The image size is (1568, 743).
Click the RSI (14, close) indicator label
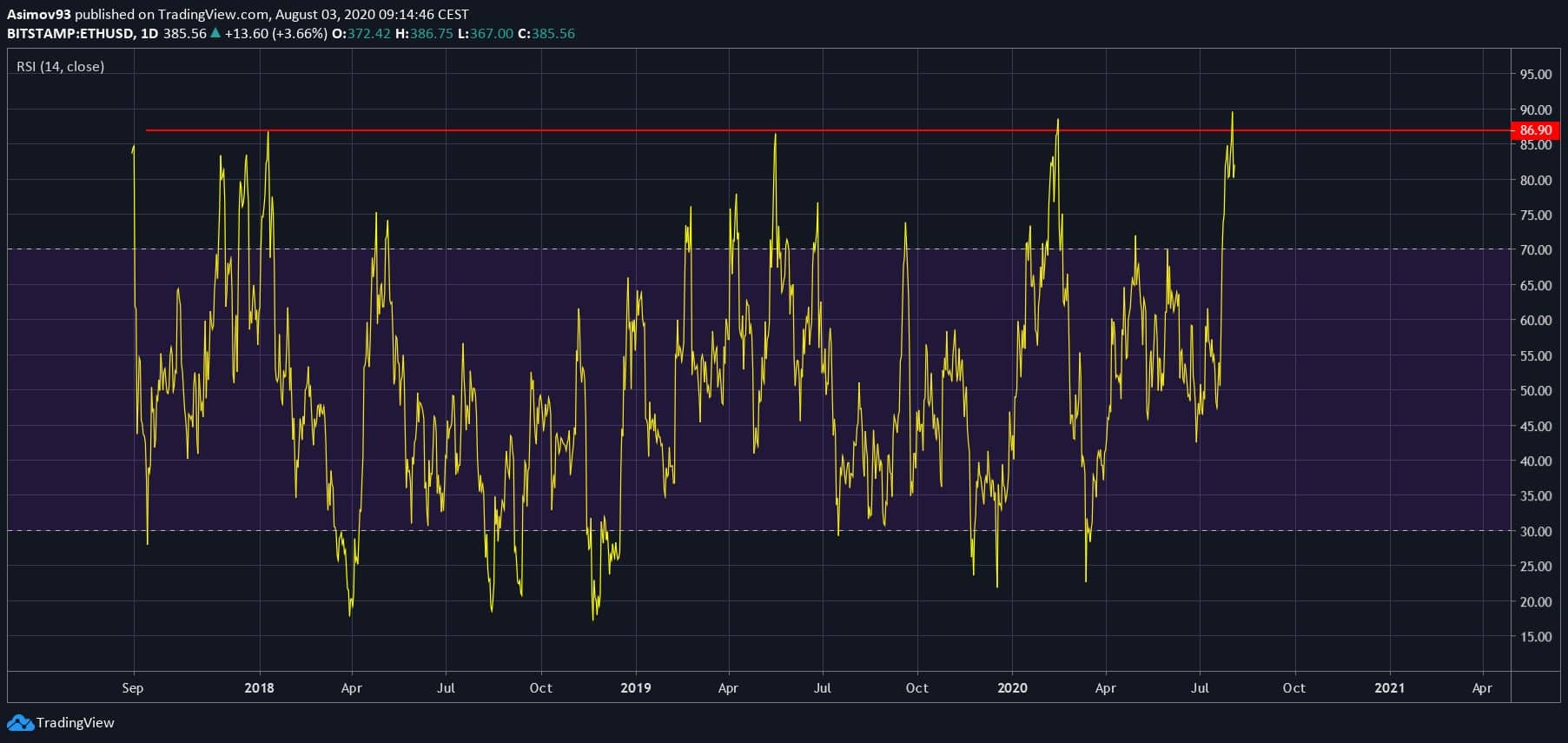pos(60,66)
